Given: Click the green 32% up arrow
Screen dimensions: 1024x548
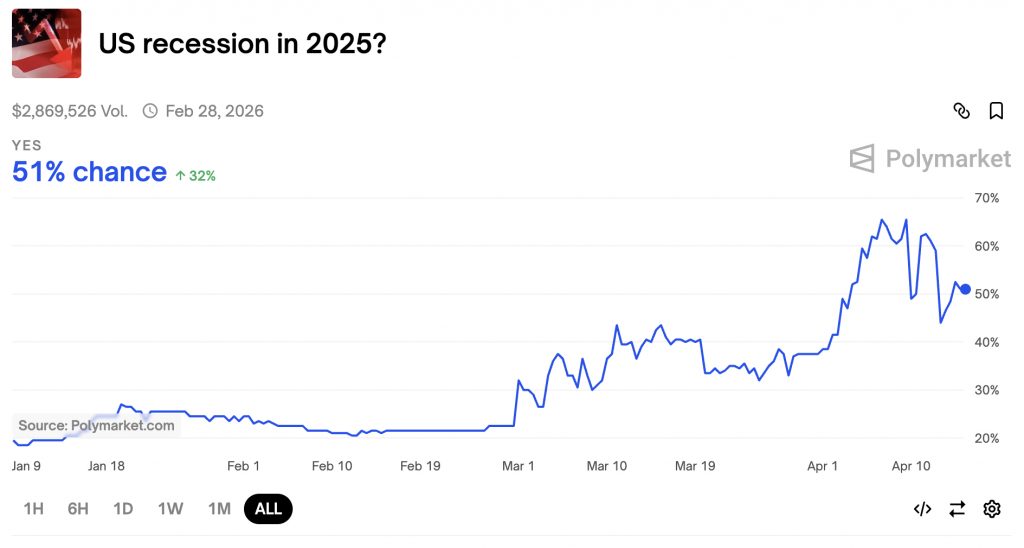Looking at the screenshot, I should click(x=180, y=176).
